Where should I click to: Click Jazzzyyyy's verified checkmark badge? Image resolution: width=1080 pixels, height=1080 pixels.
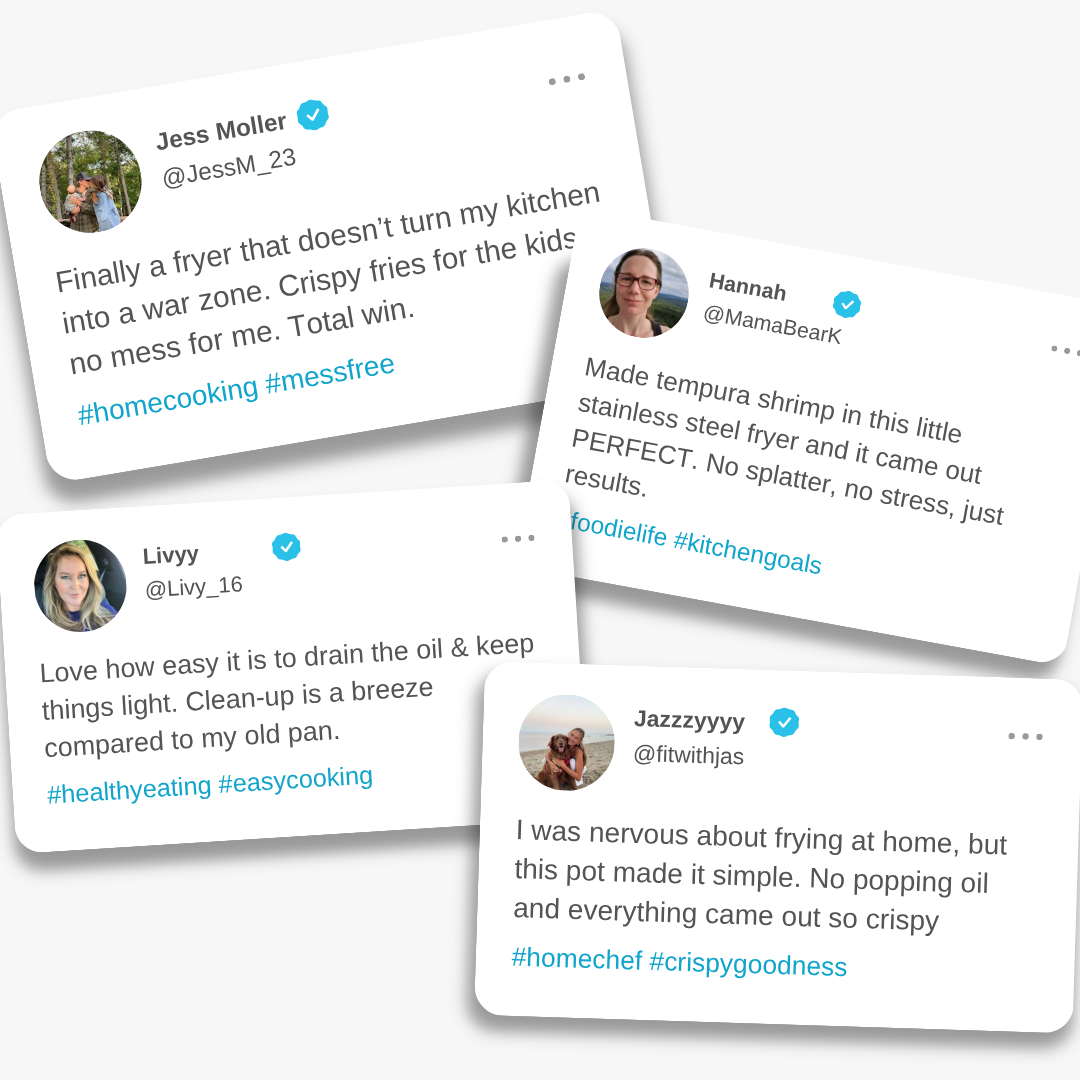coord(784,722)
